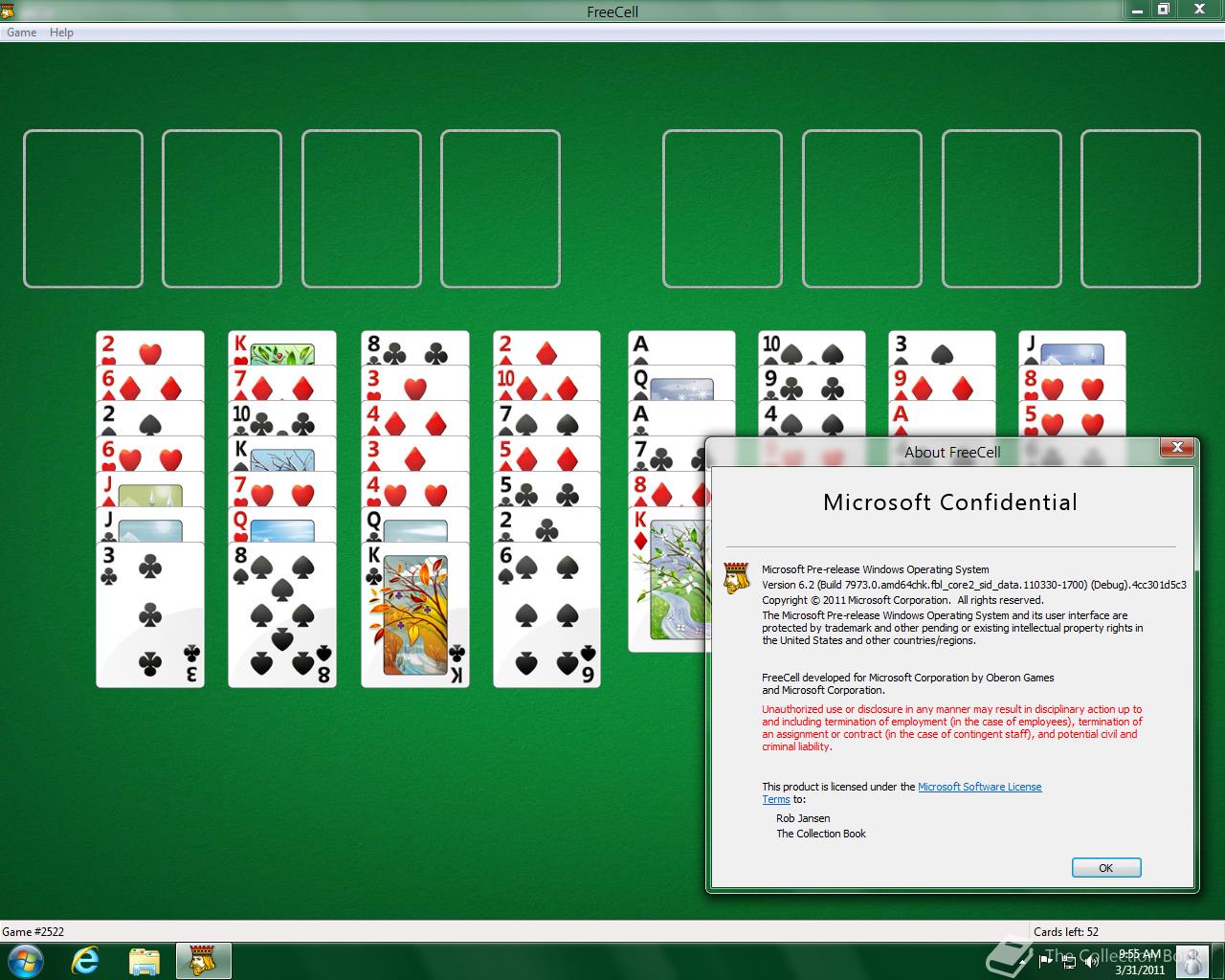Select the 5 of hearts card
This screenshot has width=1225, height=980.
click(x=1072, y=419)
